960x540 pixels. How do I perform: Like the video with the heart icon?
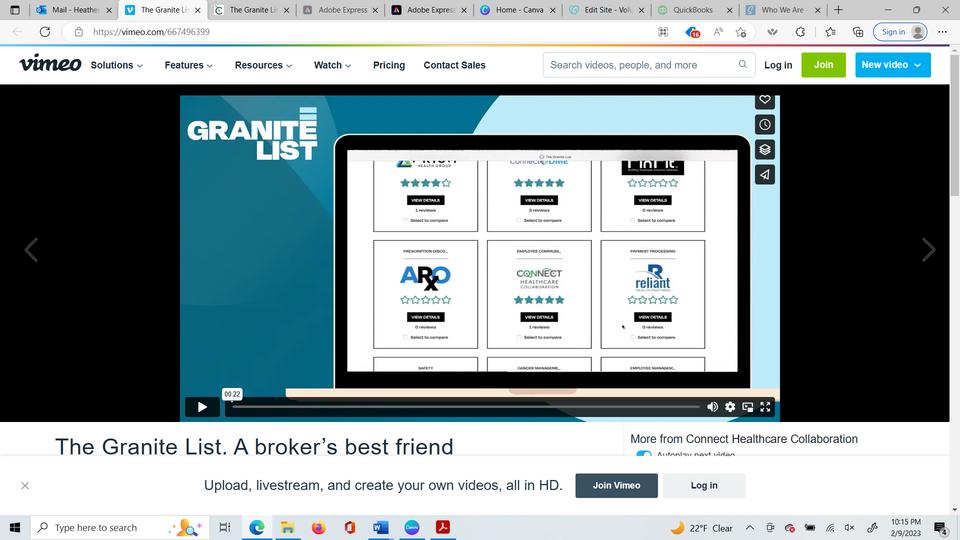[x=765, y=100]
